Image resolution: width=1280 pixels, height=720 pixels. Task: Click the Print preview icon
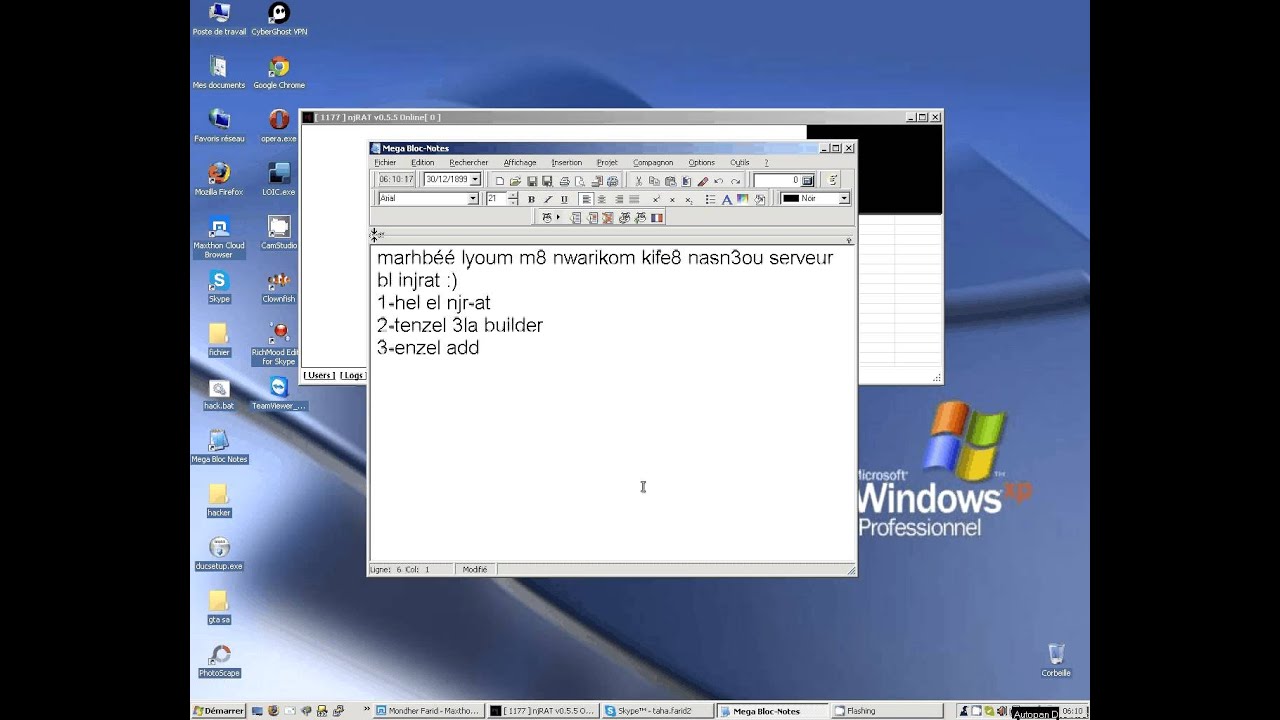(x=579, y=181)
